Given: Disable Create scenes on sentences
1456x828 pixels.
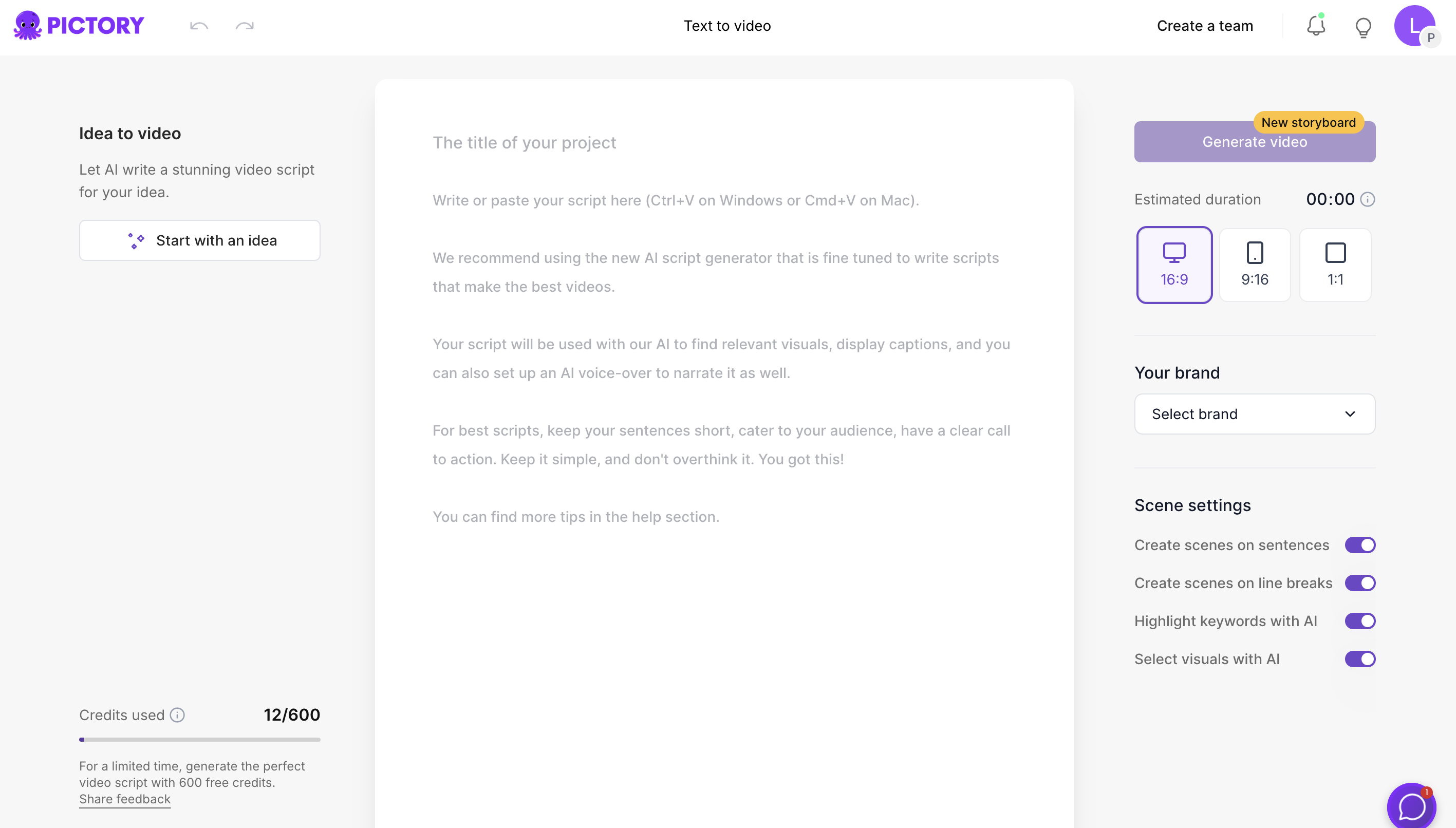Looking at the screenshot, I should tap(1360, 545).
